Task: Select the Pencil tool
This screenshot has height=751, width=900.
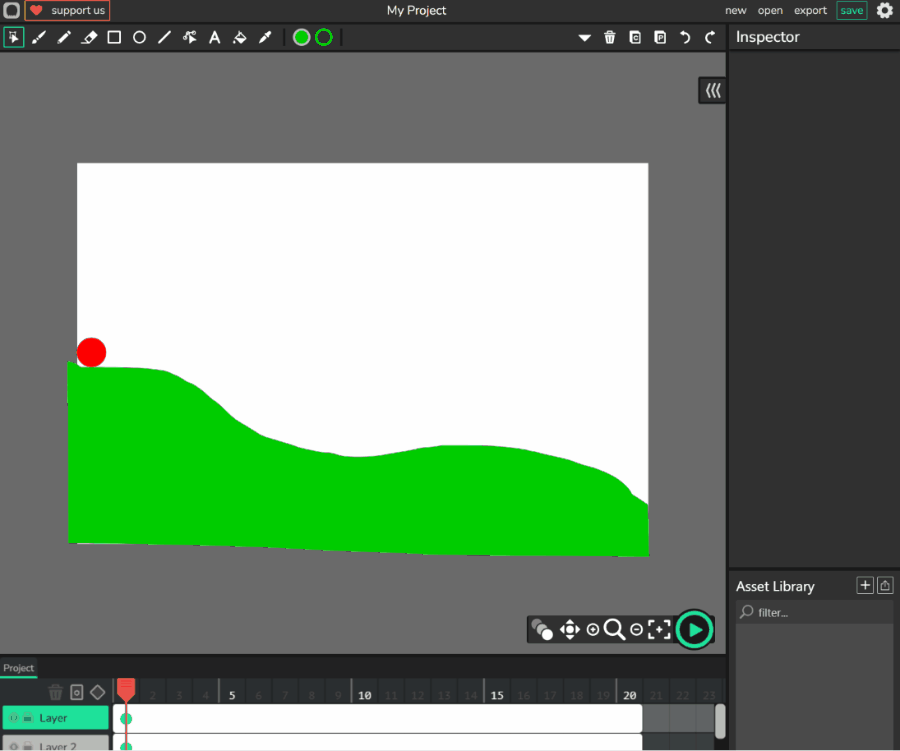Action: (64, 37)
